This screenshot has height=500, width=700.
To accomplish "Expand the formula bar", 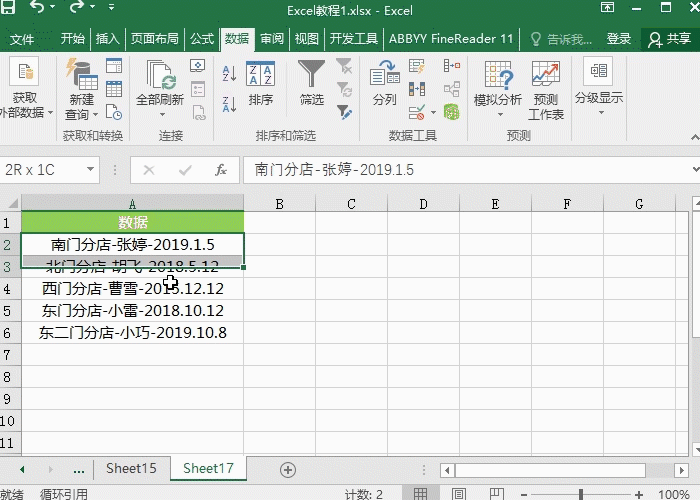I will (x=695, y=169).
